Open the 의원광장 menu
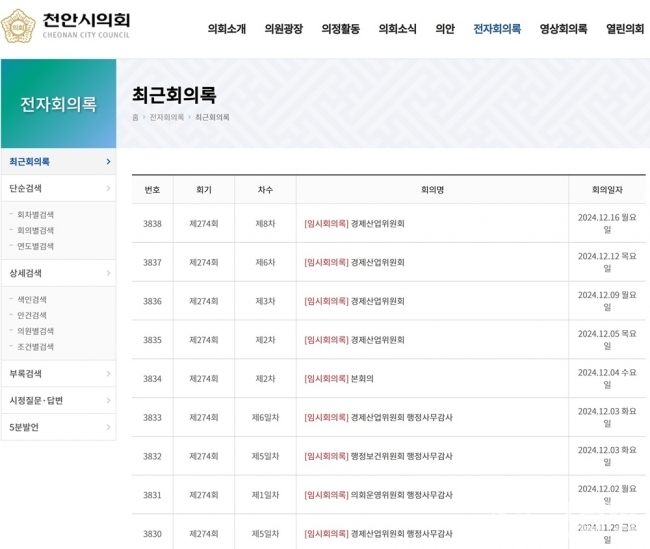The height and width of the screenshot is (549, 650). coord(283,29)
